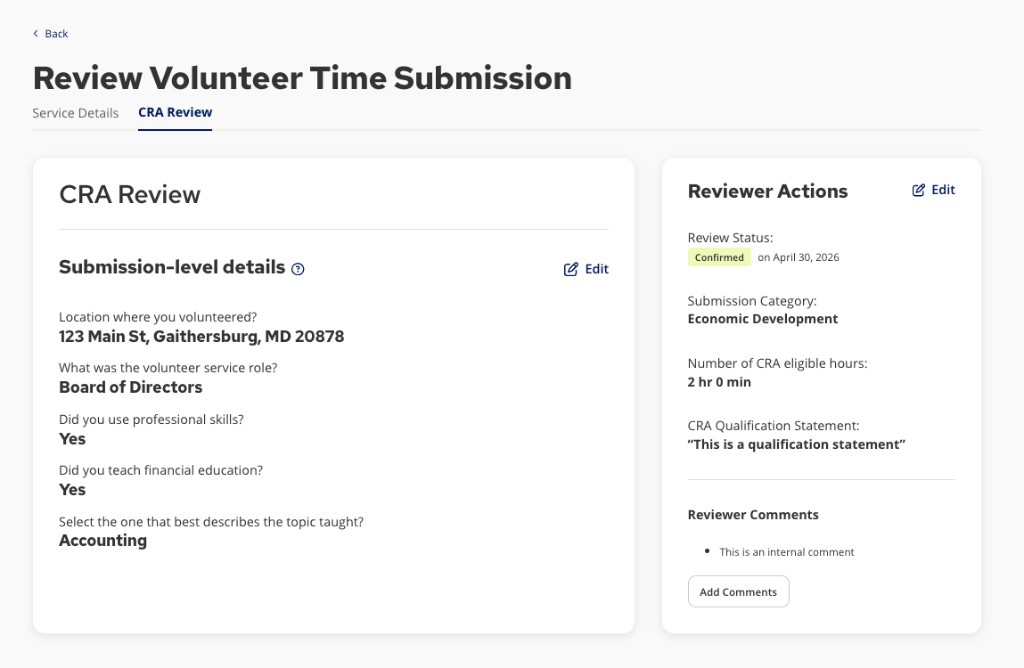Click the Number of CRA eligible hours label
The width and height of the screenshot is (1024, 668).
pyautogui.click(x=777, y=363)
